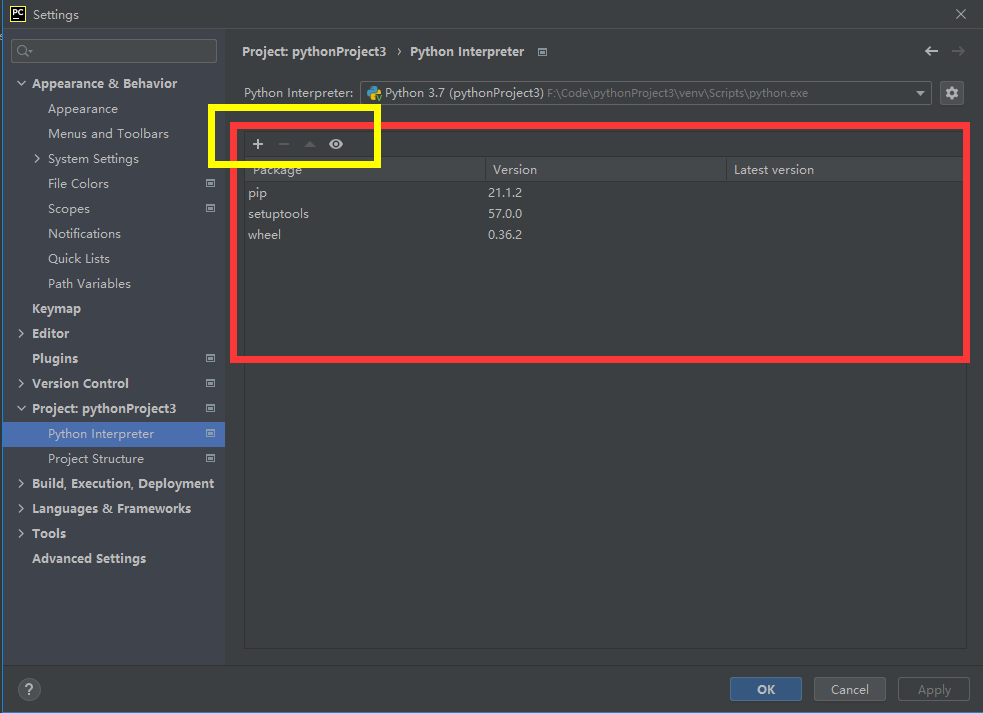Click the upgrade package triangle icon
Viewport: 983px width, 713px height.
310,144
